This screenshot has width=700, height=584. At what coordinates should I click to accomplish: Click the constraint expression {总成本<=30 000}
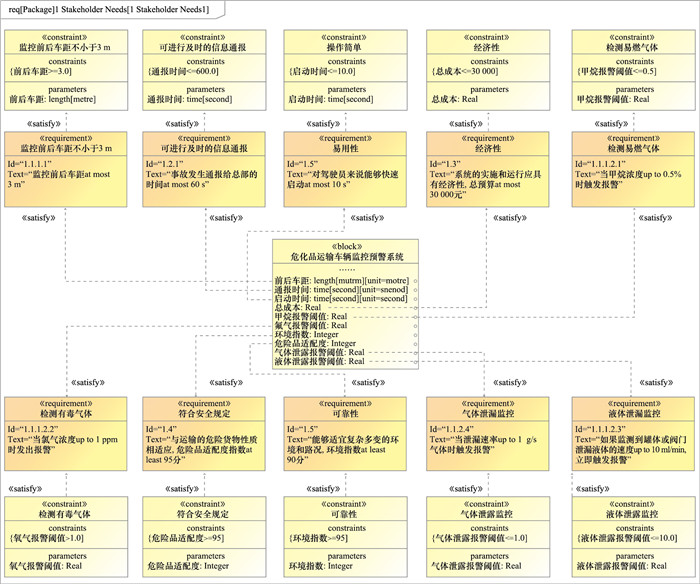465,71
